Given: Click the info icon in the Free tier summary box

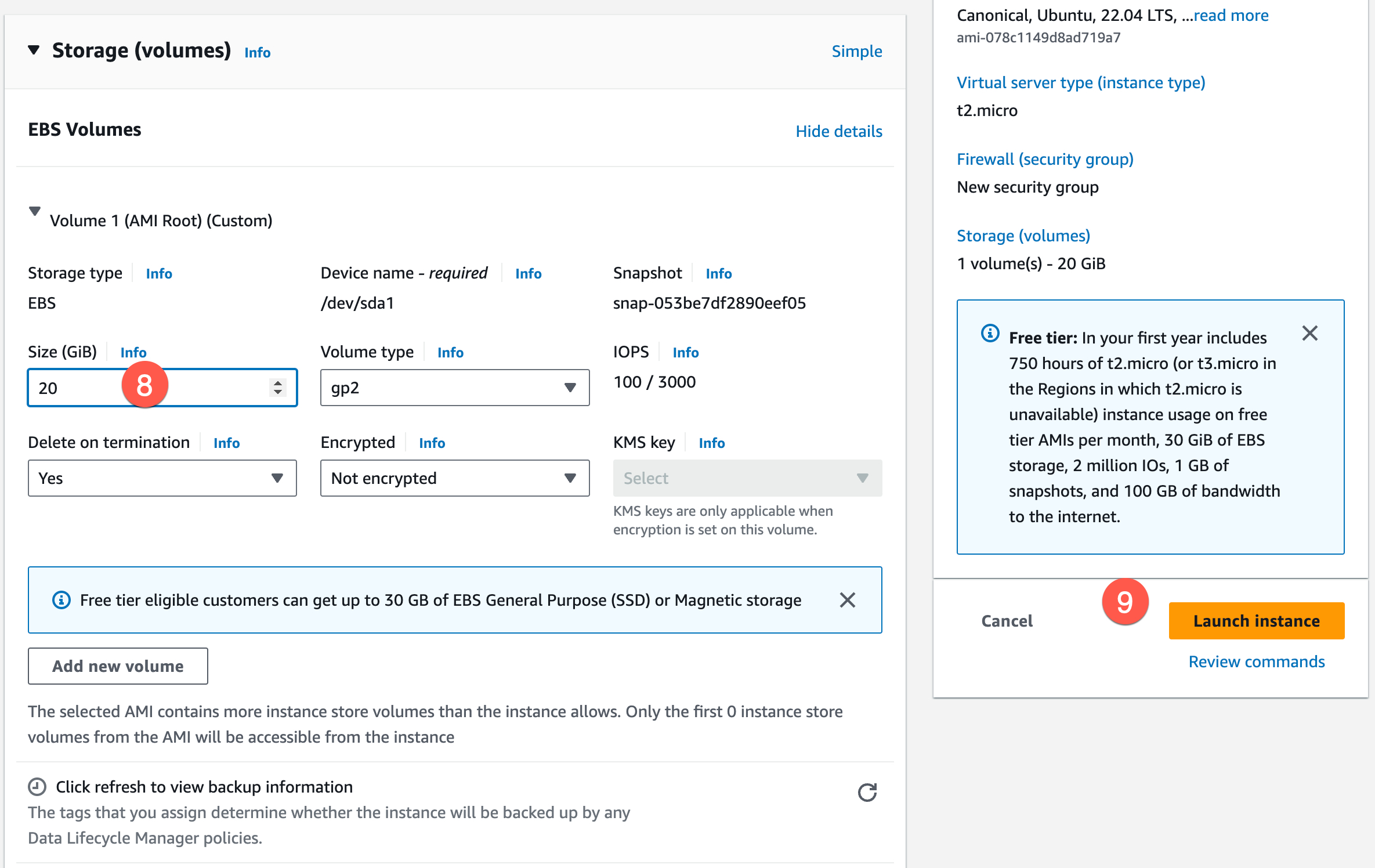Looking at the screenshot, I should click(990, 334).
